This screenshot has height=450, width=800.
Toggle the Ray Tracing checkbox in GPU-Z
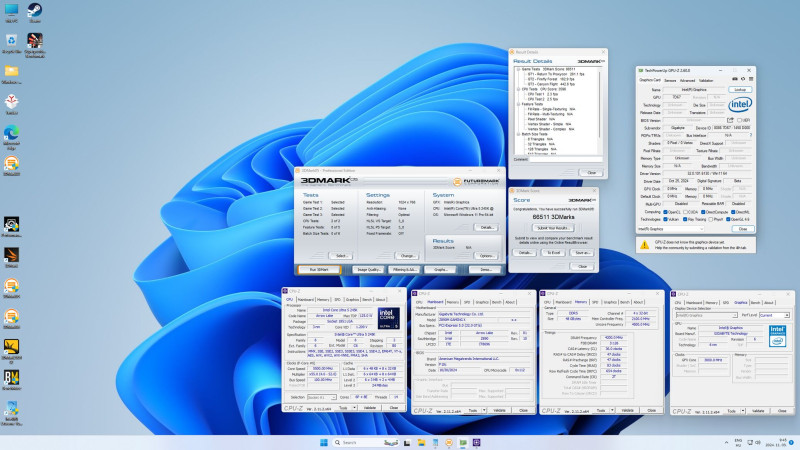(x=687, y=219)
